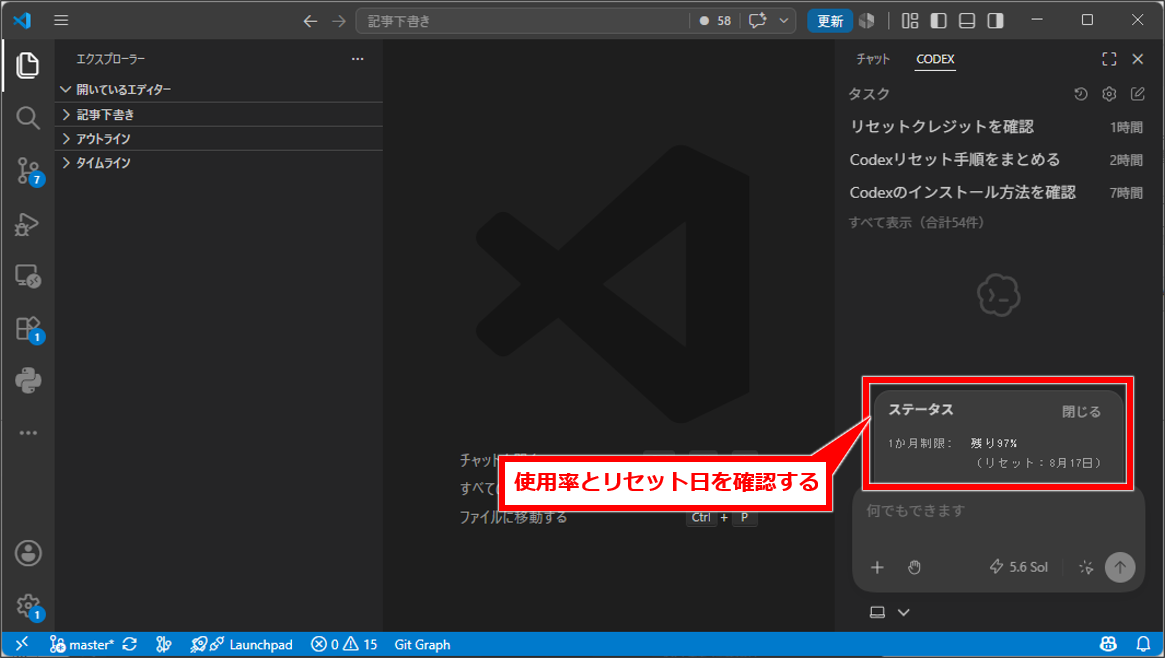Click the 58 indicator in the command center

[715, 21]
